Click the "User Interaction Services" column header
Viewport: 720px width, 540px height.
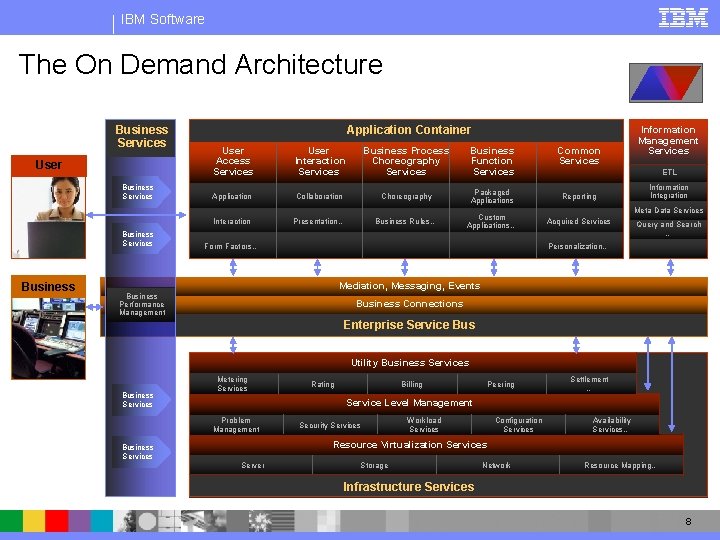[319, 161]
